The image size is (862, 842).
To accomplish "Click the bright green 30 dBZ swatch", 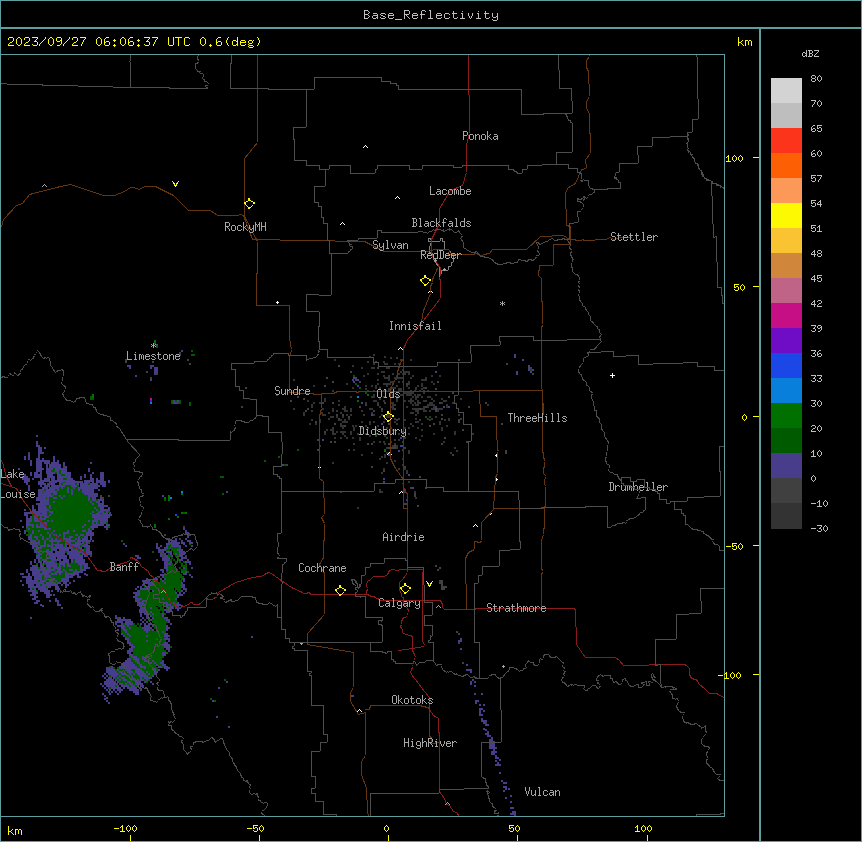I will point(786,416).
